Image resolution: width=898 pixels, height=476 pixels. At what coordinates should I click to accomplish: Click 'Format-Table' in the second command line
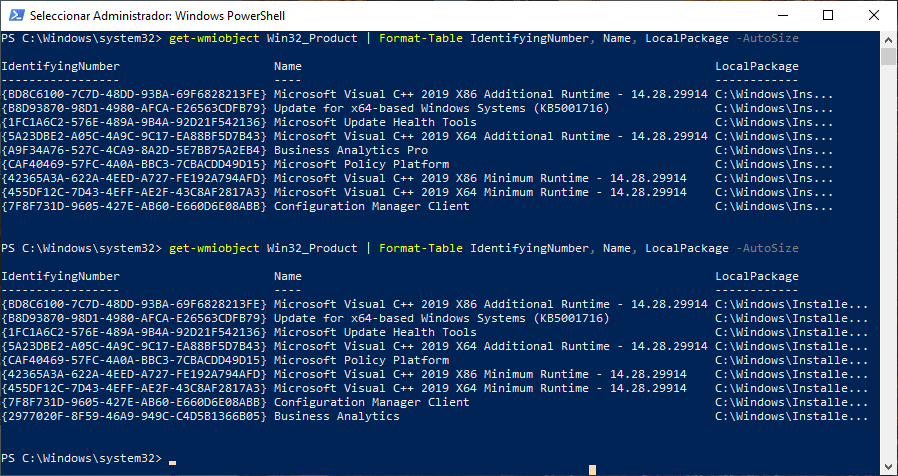421,249
